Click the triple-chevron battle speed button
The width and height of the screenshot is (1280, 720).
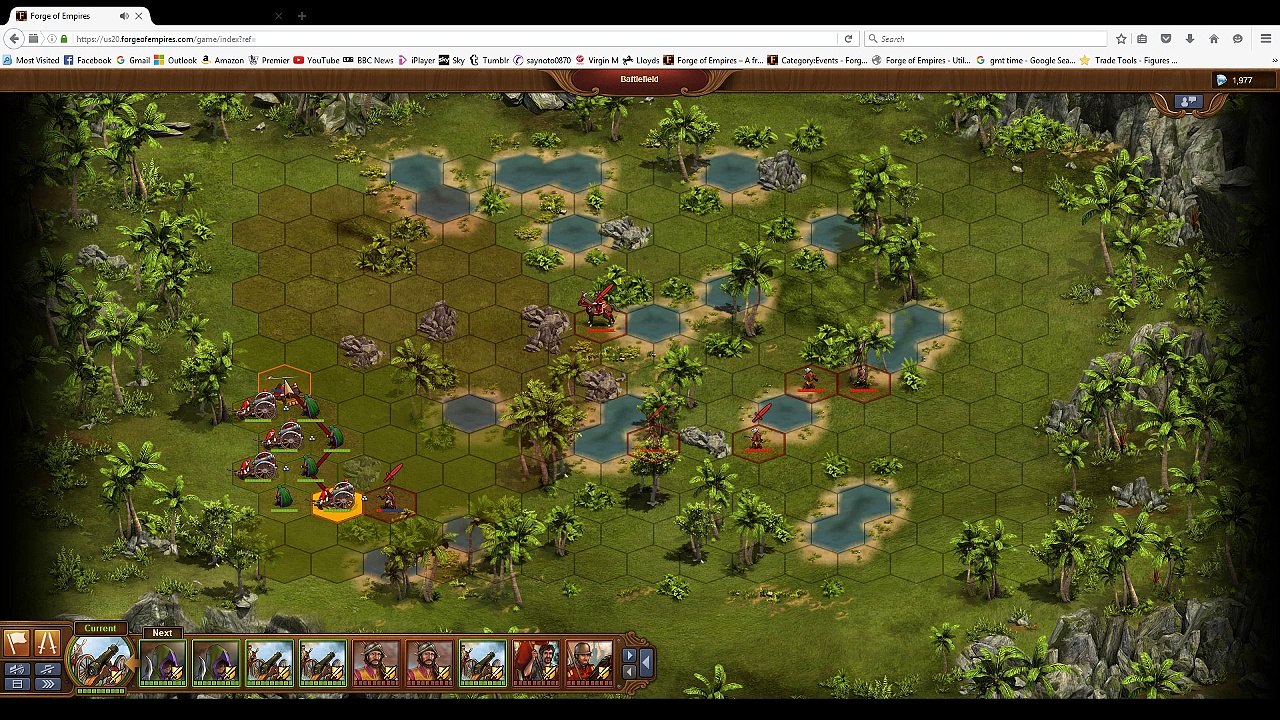pos(47,684)
